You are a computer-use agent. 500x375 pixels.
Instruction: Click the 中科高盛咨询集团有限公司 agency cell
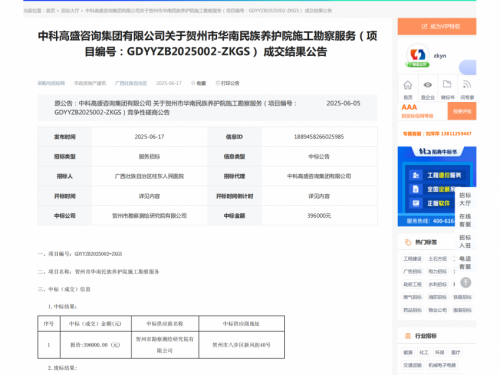point(319,176)
